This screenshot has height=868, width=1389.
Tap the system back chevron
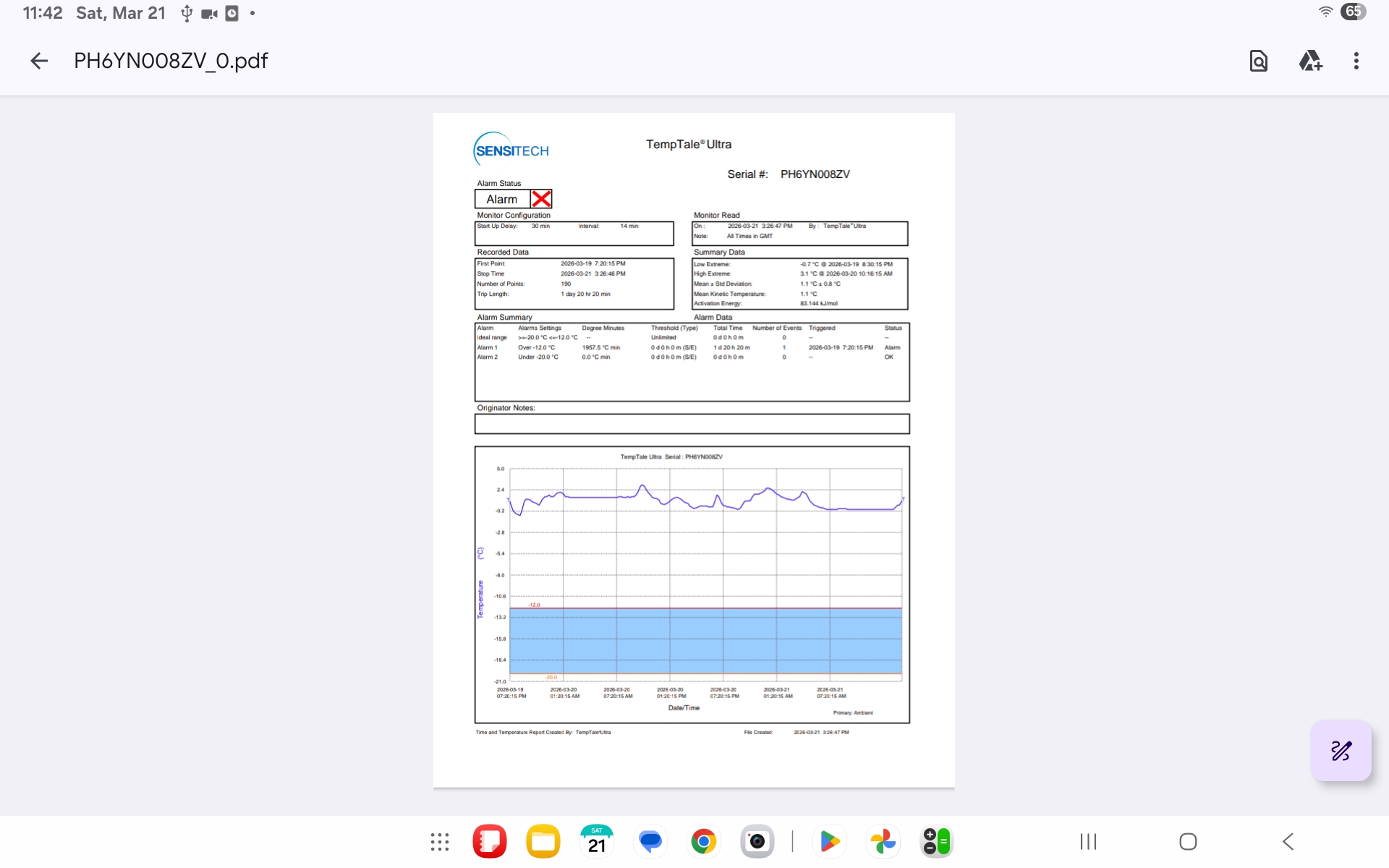[1288, 842]
